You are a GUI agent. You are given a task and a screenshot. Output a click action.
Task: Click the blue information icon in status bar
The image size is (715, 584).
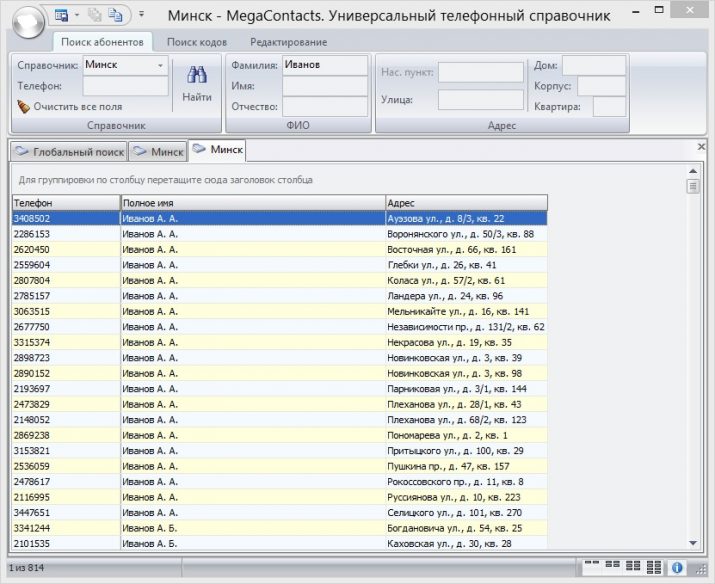tap(677, 568)
